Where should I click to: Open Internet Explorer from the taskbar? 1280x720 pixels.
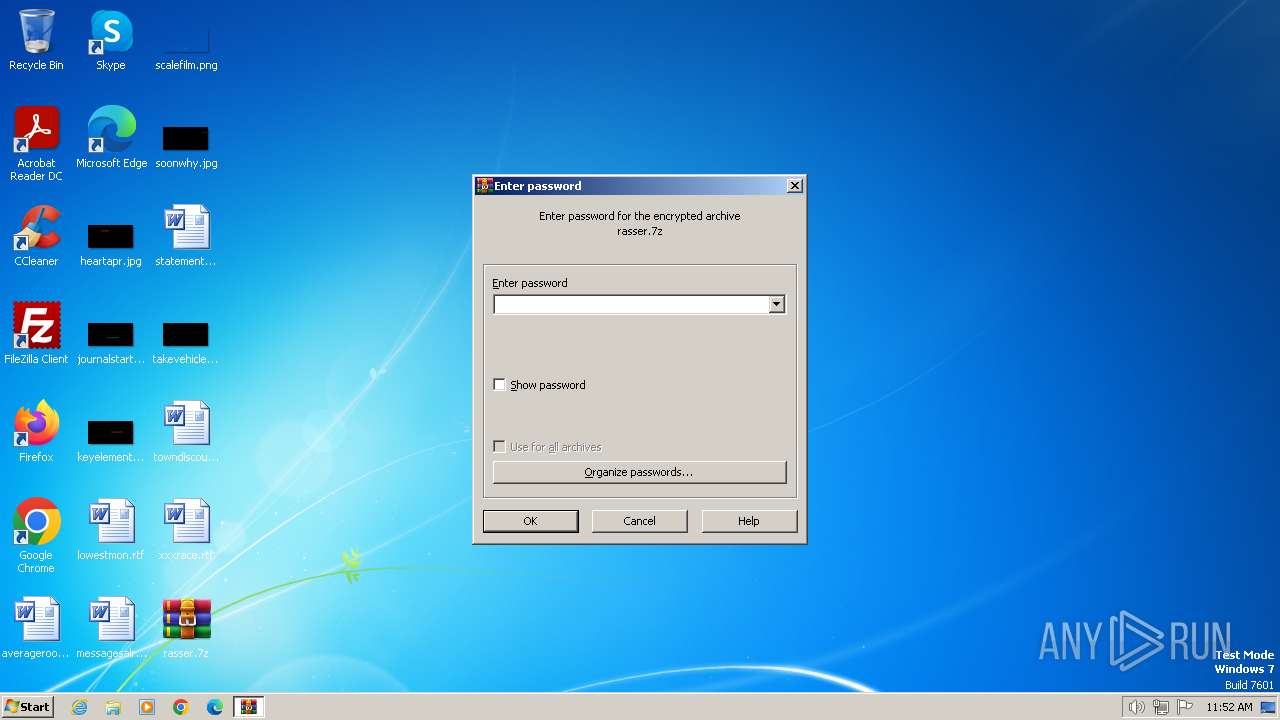click(79, 707)
